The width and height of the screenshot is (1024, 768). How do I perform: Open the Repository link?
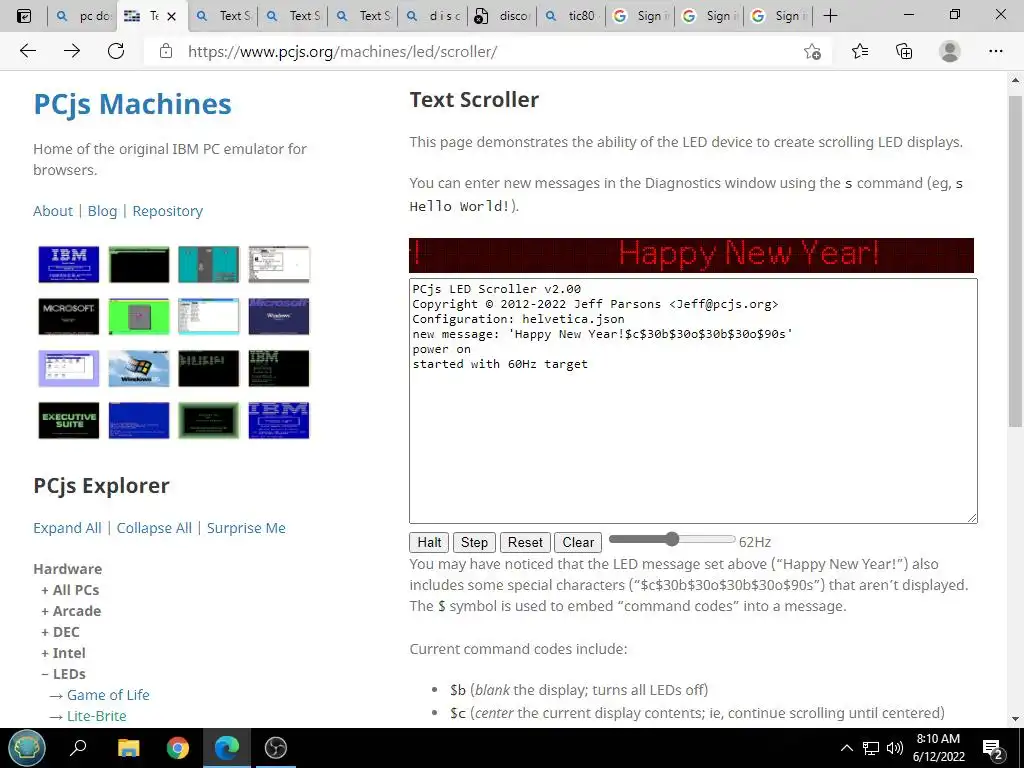click(x=168, y=211)
